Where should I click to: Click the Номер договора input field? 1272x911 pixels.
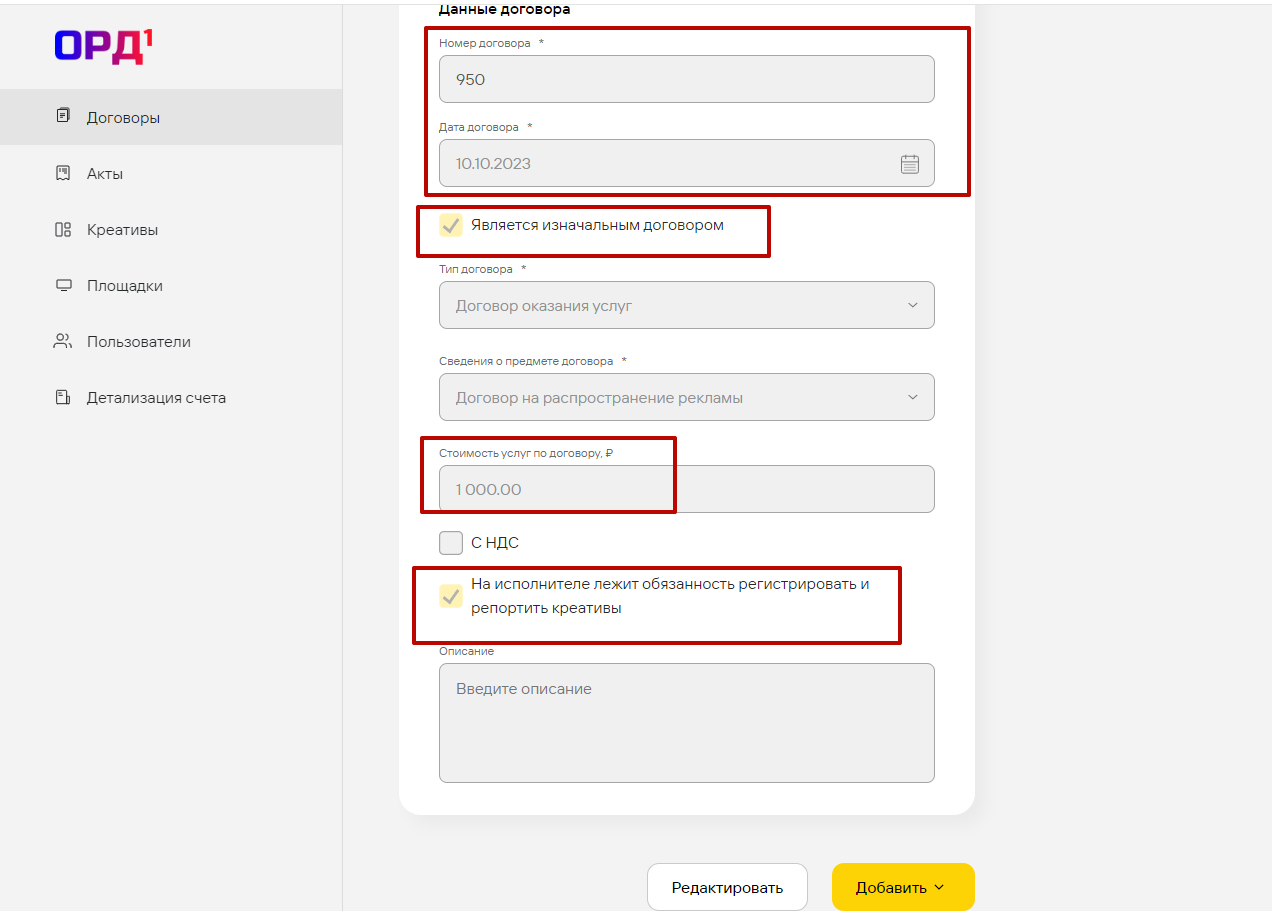686,79
